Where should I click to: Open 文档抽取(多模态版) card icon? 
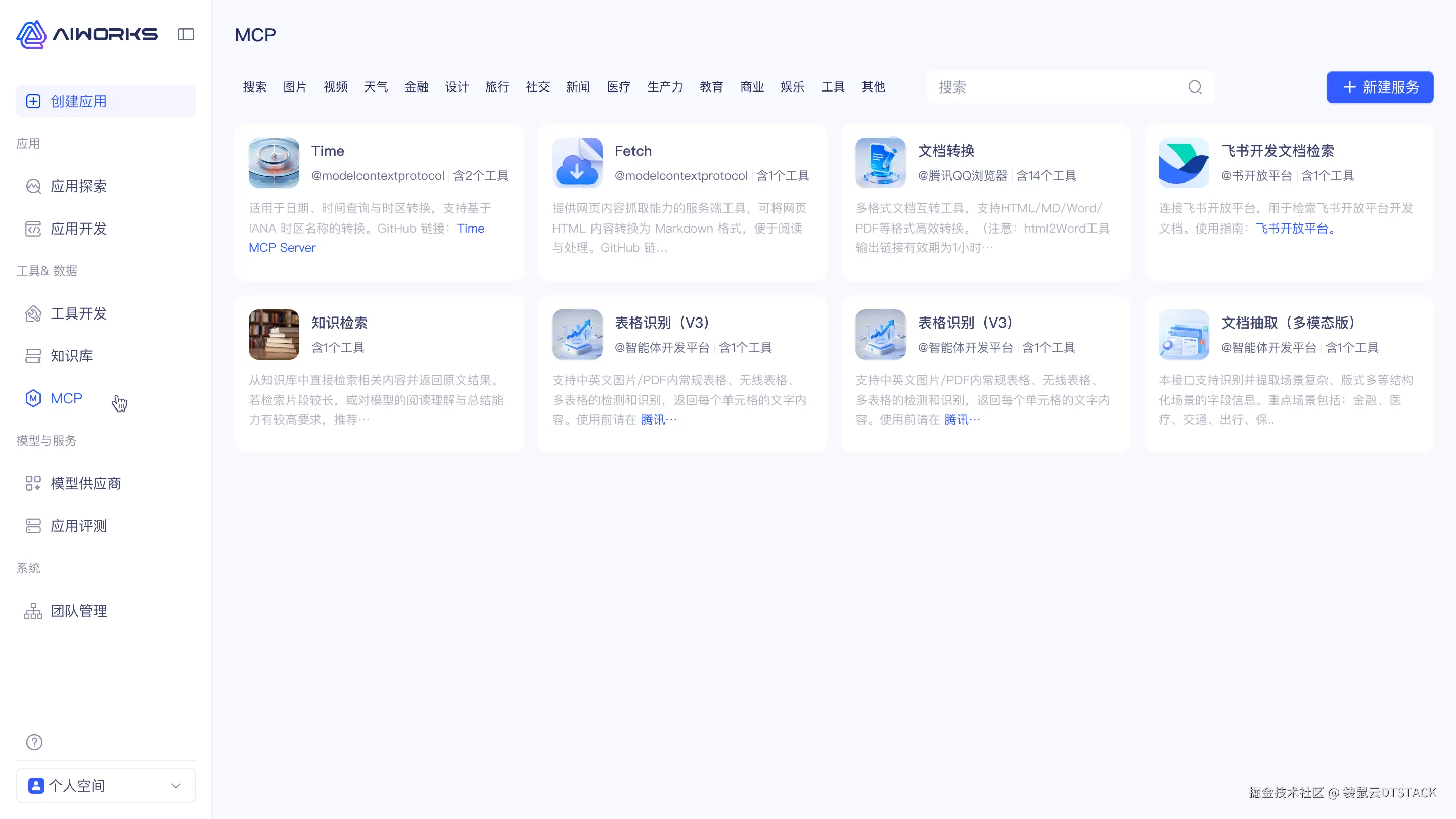point(1184,335)
